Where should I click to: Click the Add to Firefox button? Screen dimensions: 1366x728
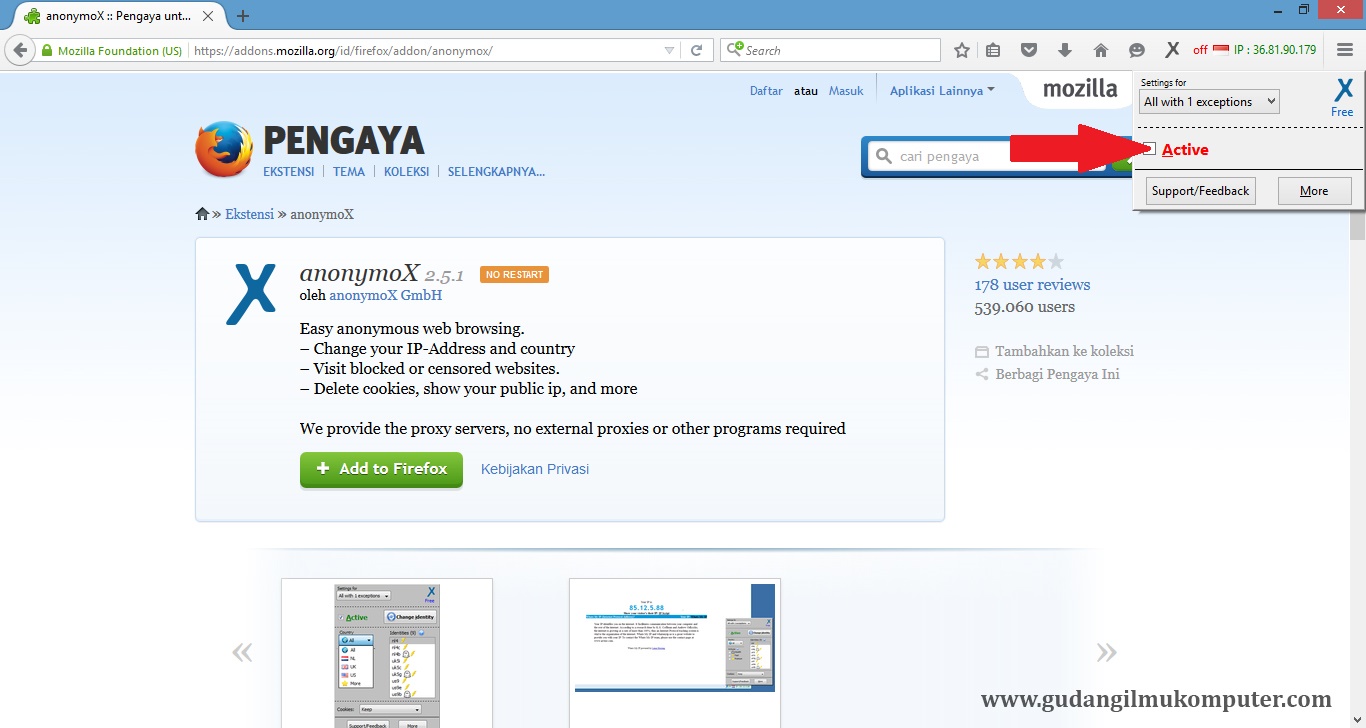point(381,469)
